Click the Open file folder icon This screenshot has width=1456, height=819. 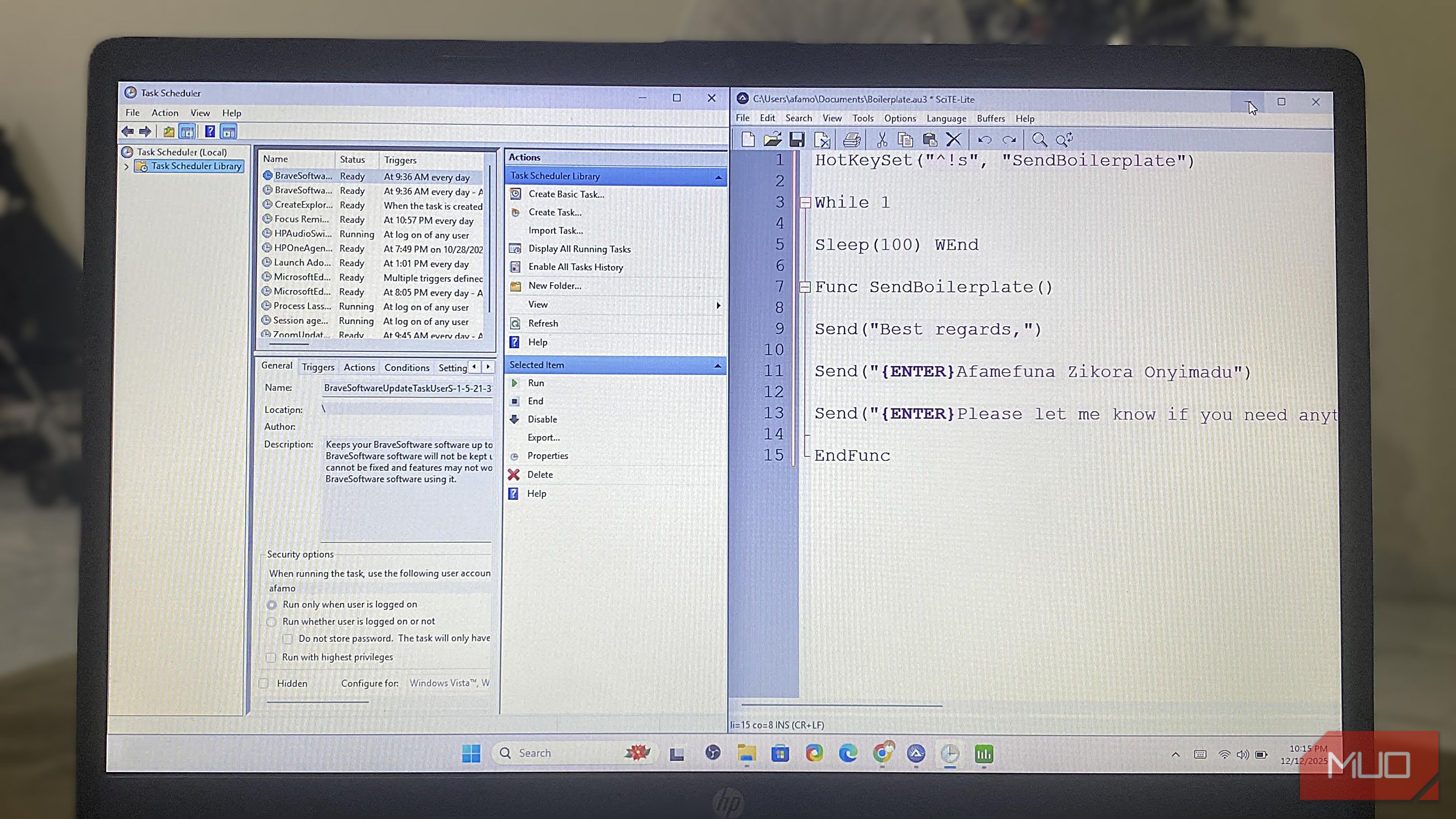(772, 140)
